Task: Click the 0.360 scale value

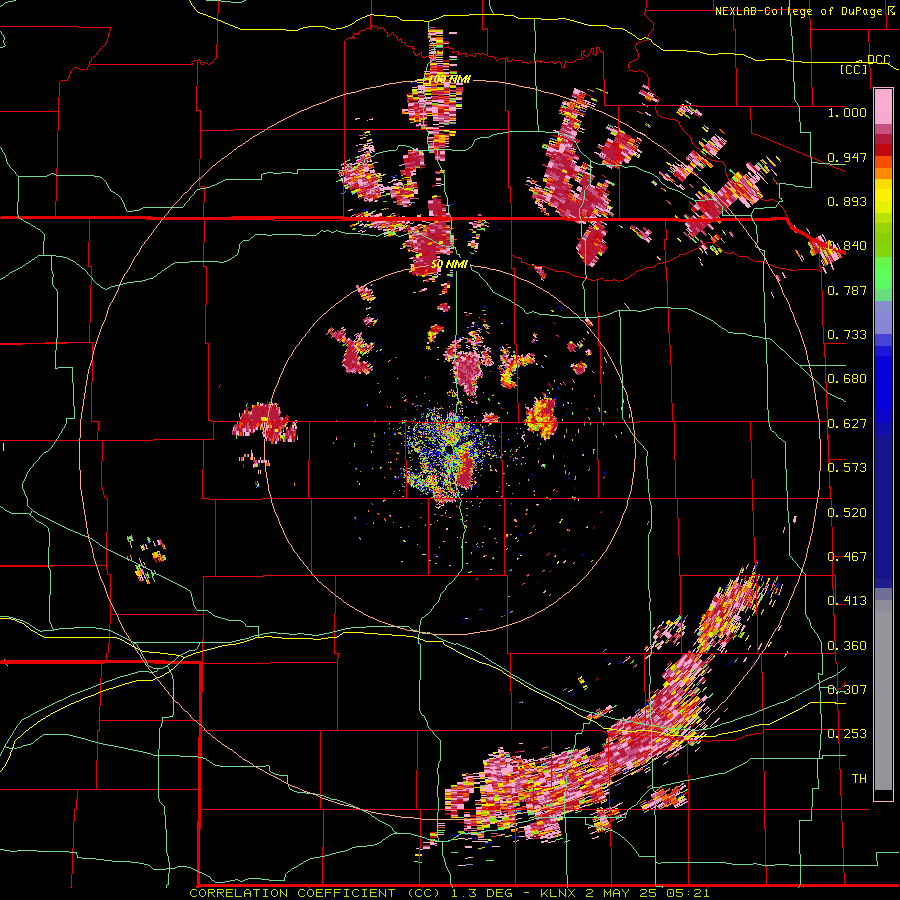Action: 847,646
